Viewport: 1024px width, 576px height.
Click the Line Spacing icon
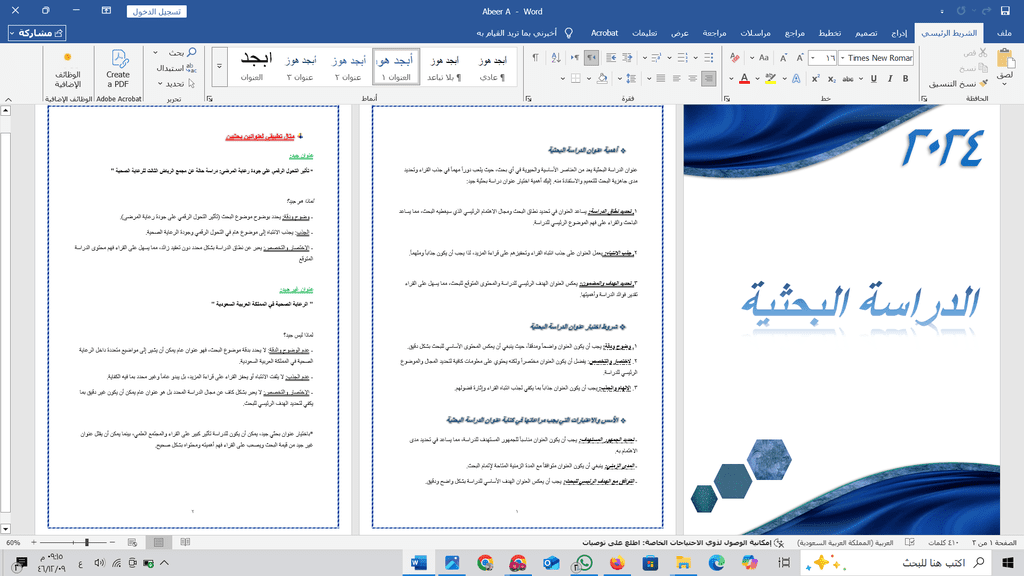pyautogui.click(x=631, y=78)
